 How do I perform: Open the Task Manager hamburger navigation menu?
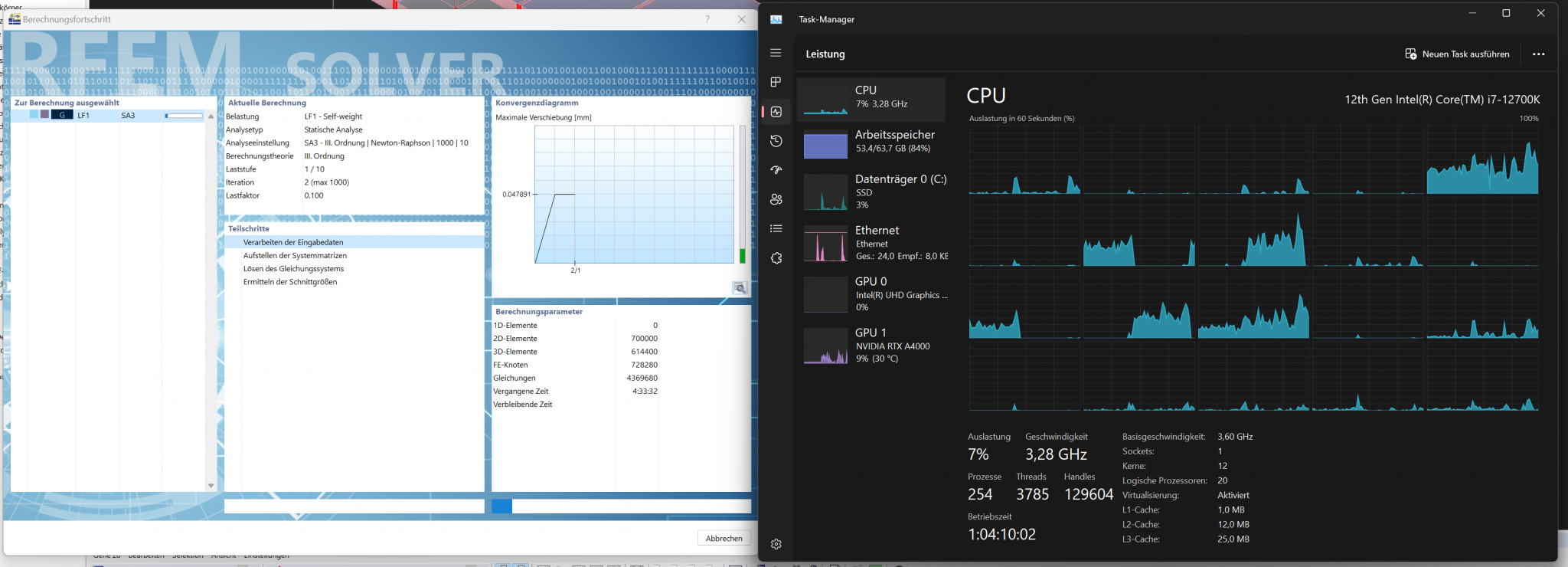tap(776, 53)
